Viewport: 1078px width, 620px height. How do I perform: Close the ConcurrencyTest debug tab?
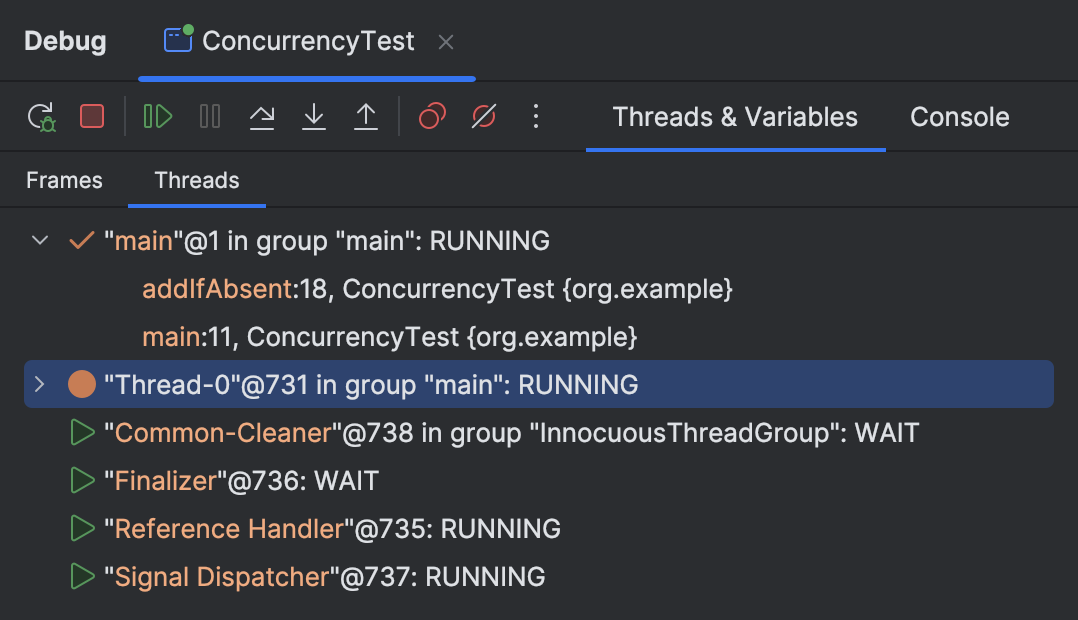click(446, 42)
